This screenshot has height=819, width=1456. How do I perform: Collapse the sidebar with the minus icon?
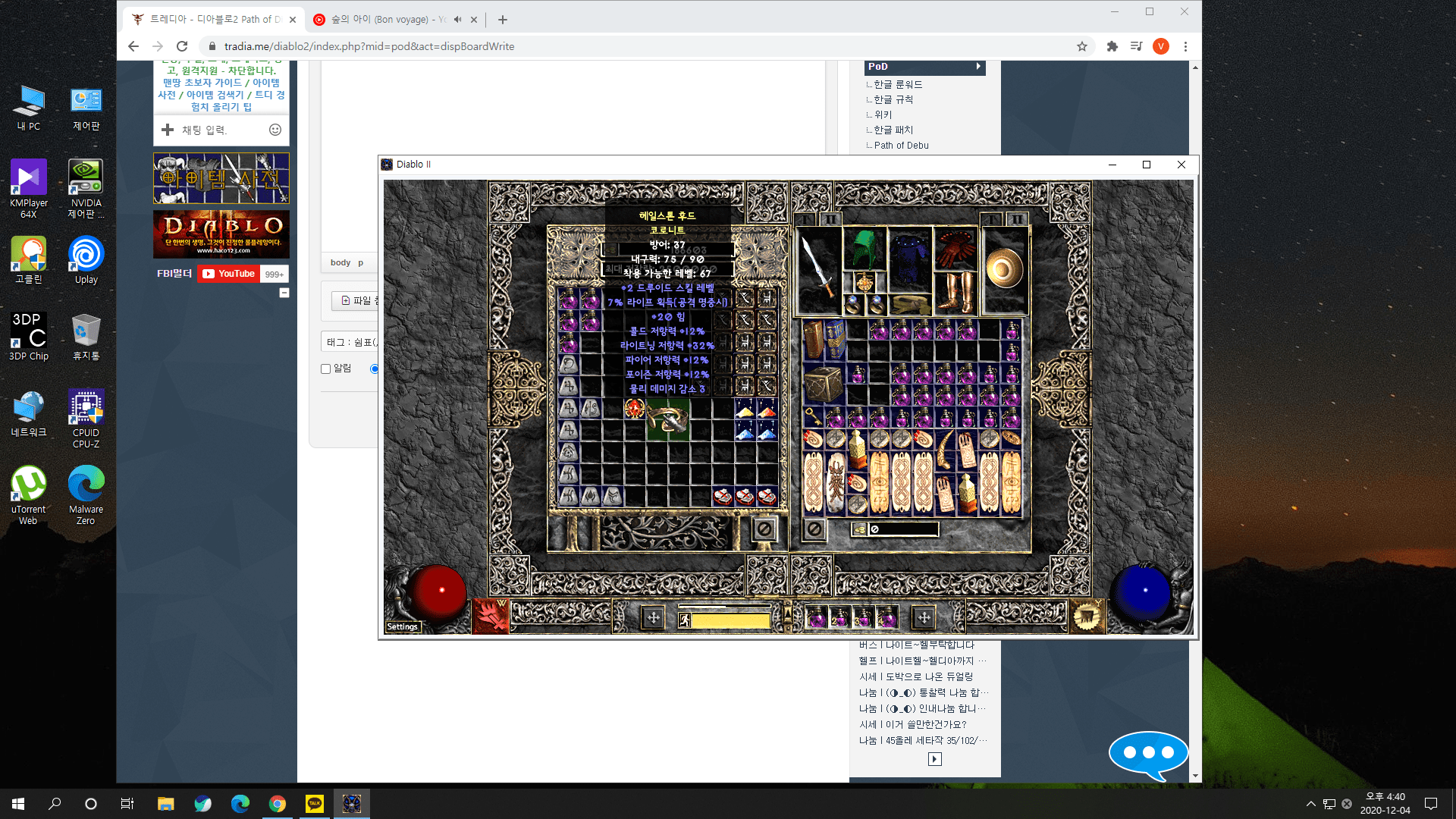284,293
